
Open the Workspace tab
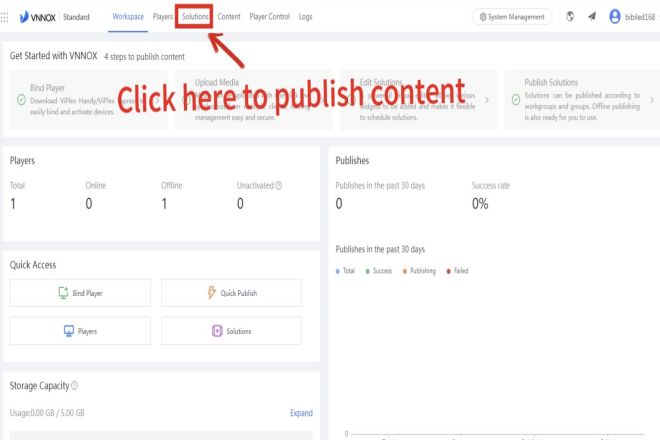pyautogui.click(x=128, y=17)
